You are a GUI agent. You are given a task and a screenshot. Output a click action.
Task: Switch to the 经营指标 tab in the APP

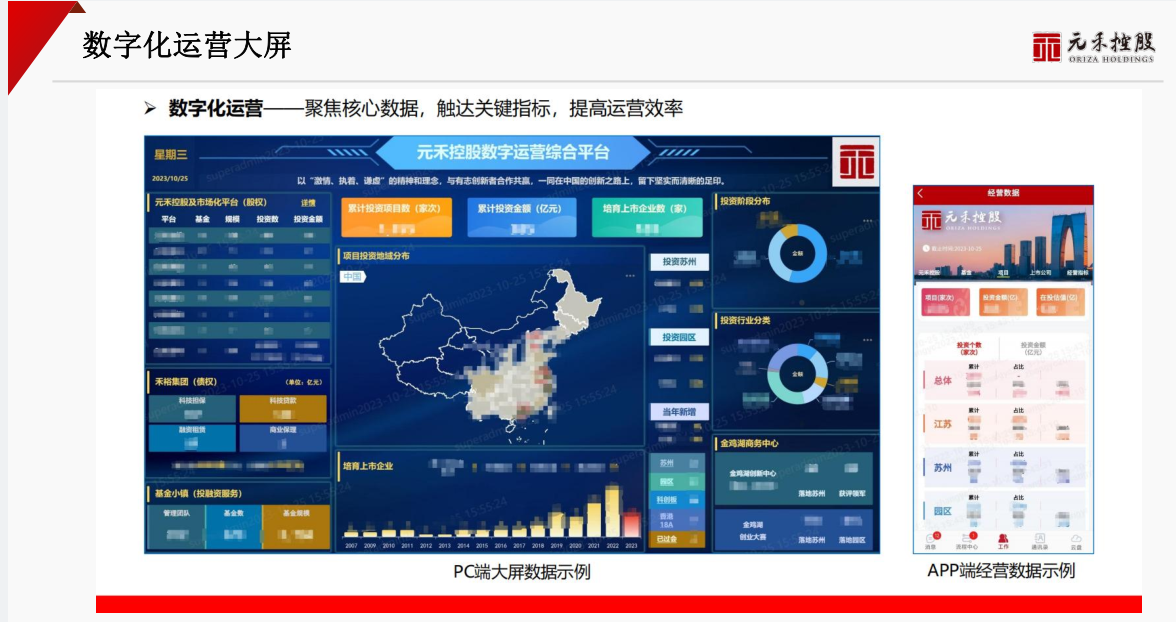(x=1077, y=272)
